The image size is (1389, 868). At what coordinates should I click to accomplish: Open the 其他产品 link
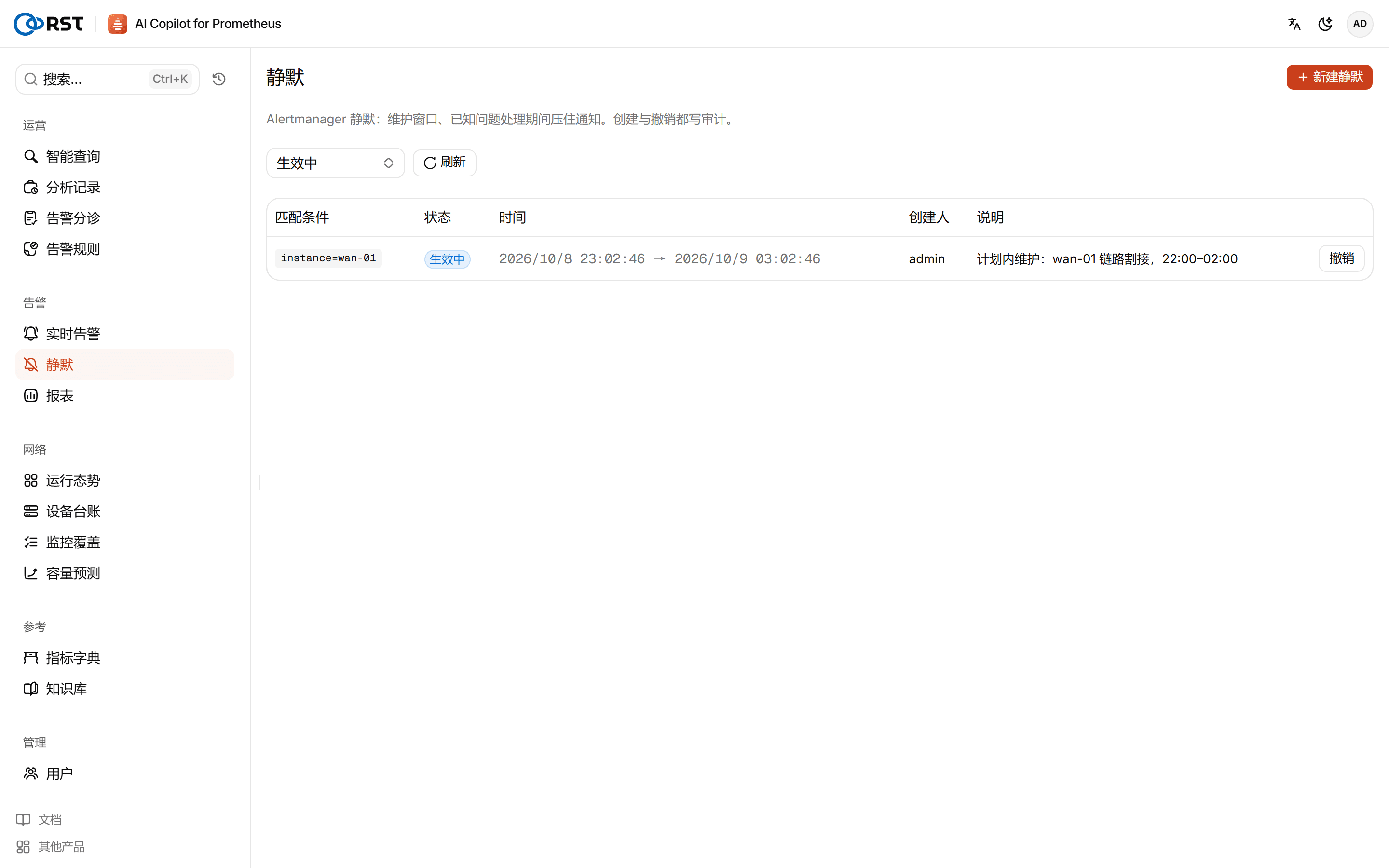tap(51, 846)
